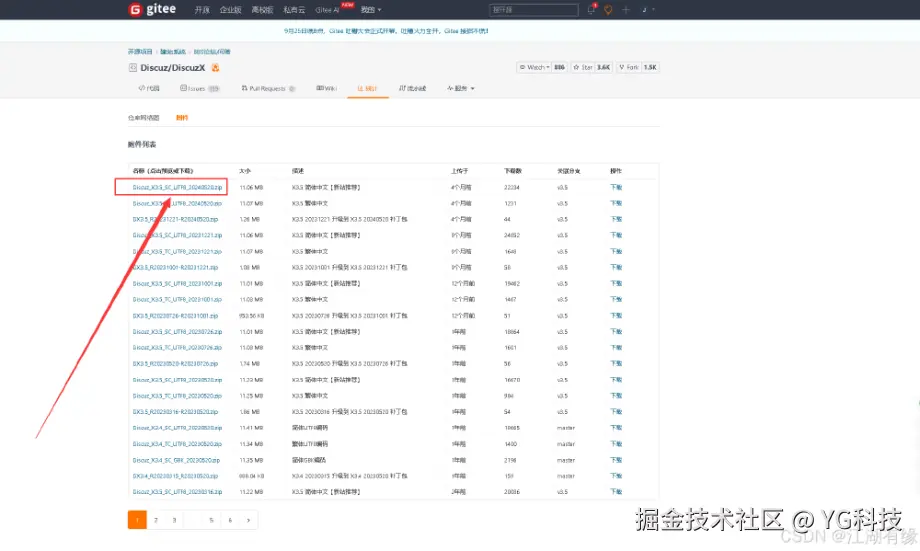Open 私有云 in the top navigation
This screenshot has width=920, height=551.
pyautogui.click(x=294, y=10)
